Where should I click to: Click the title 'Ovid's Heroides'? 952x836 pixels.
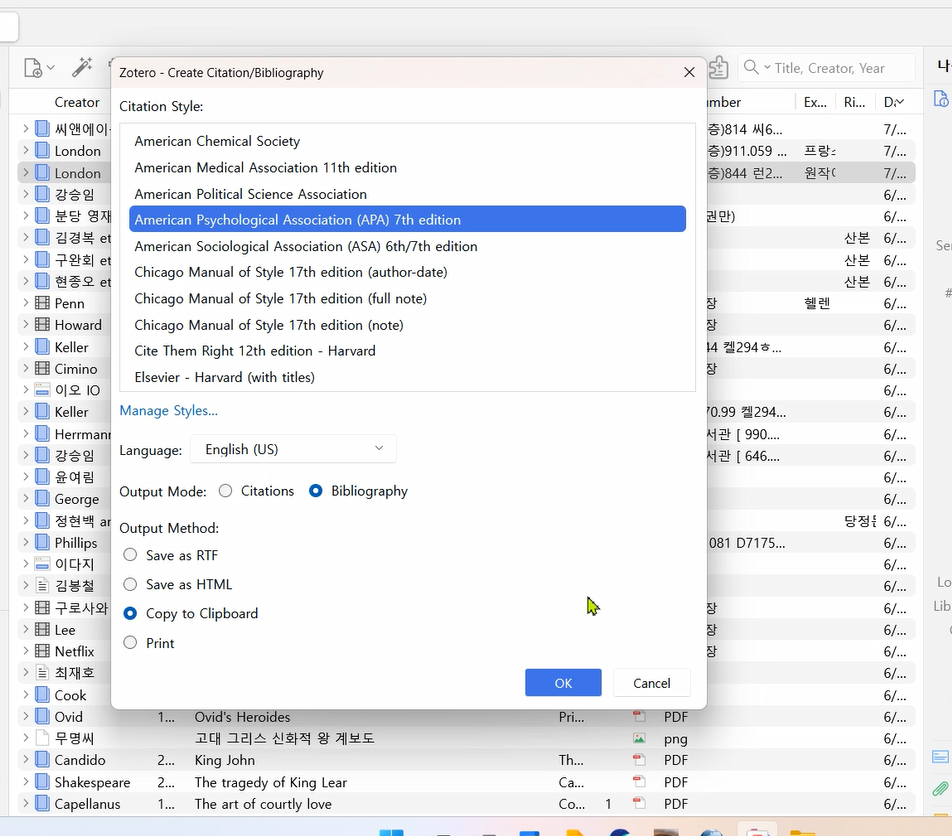tap(242, 717)
